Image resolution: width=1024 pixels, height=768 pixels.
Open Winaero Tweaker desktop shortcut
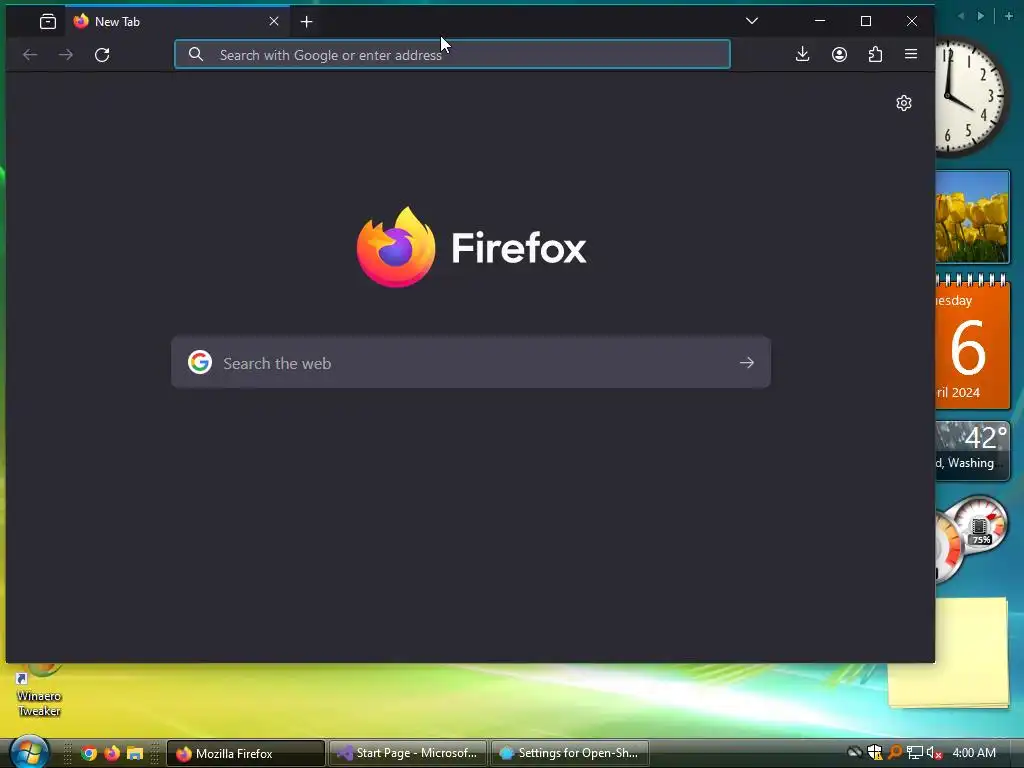tap(39, 693)
